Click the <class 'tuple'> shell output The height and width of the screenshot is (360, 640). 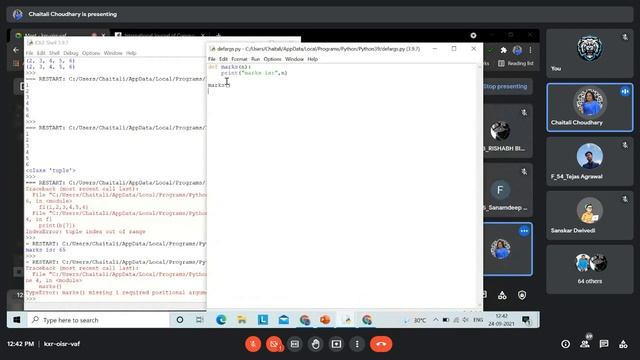point(51,170)
